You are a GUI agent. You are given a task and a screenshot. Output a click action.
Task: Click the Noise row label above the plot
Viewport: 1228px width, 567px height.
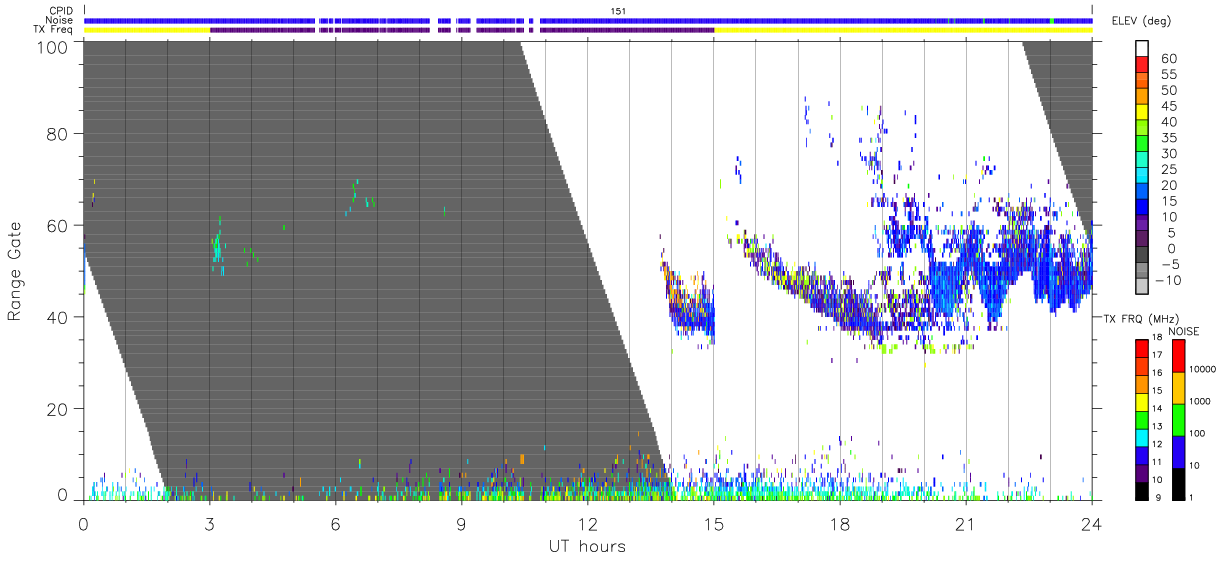point(58,20)
